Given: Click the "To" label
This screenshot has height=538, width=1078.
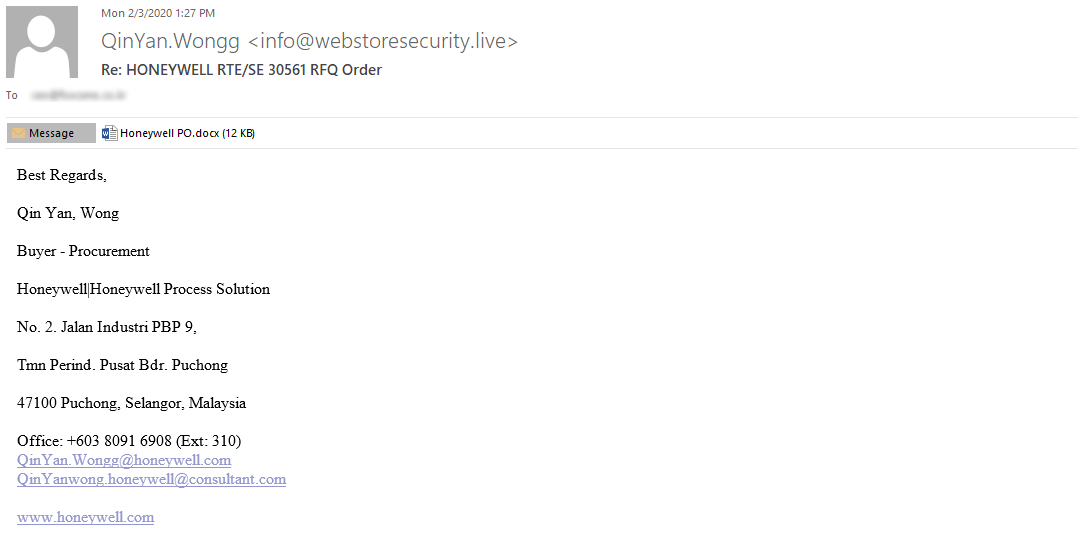Looking at the screenshot, I should (x=12, y=96).
